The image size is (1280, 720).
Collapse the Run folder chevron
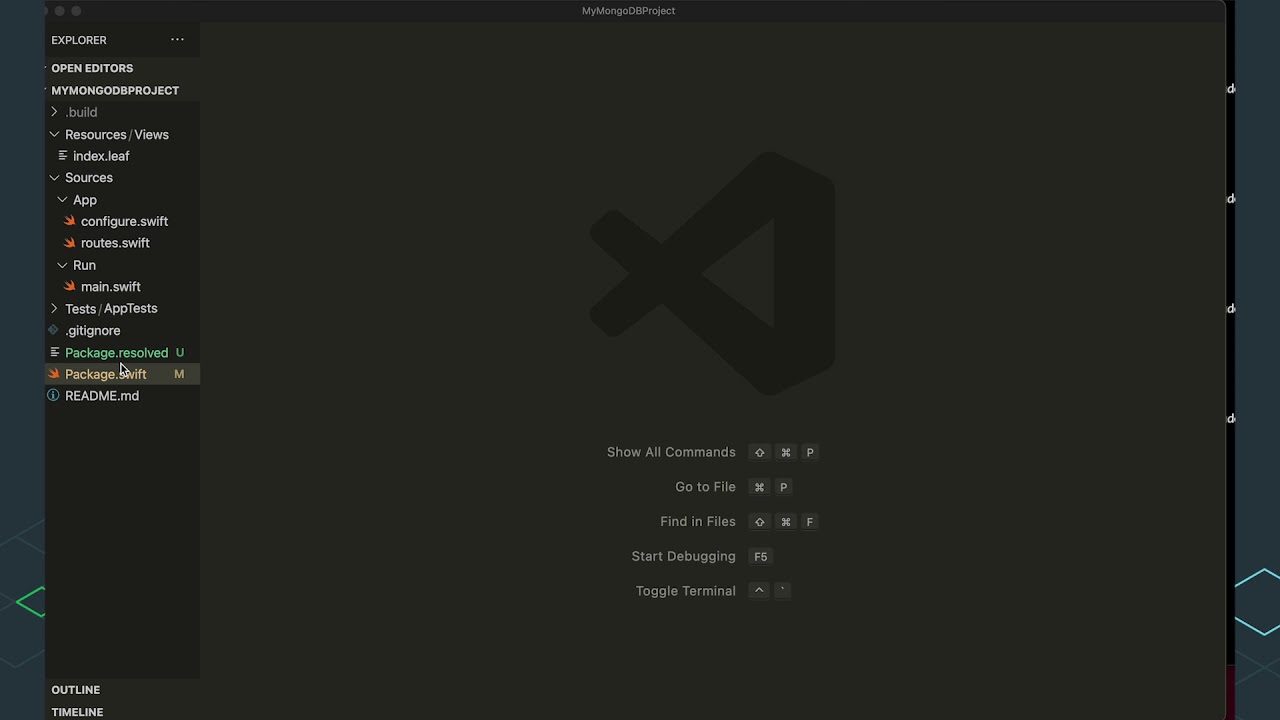point(62,265)
